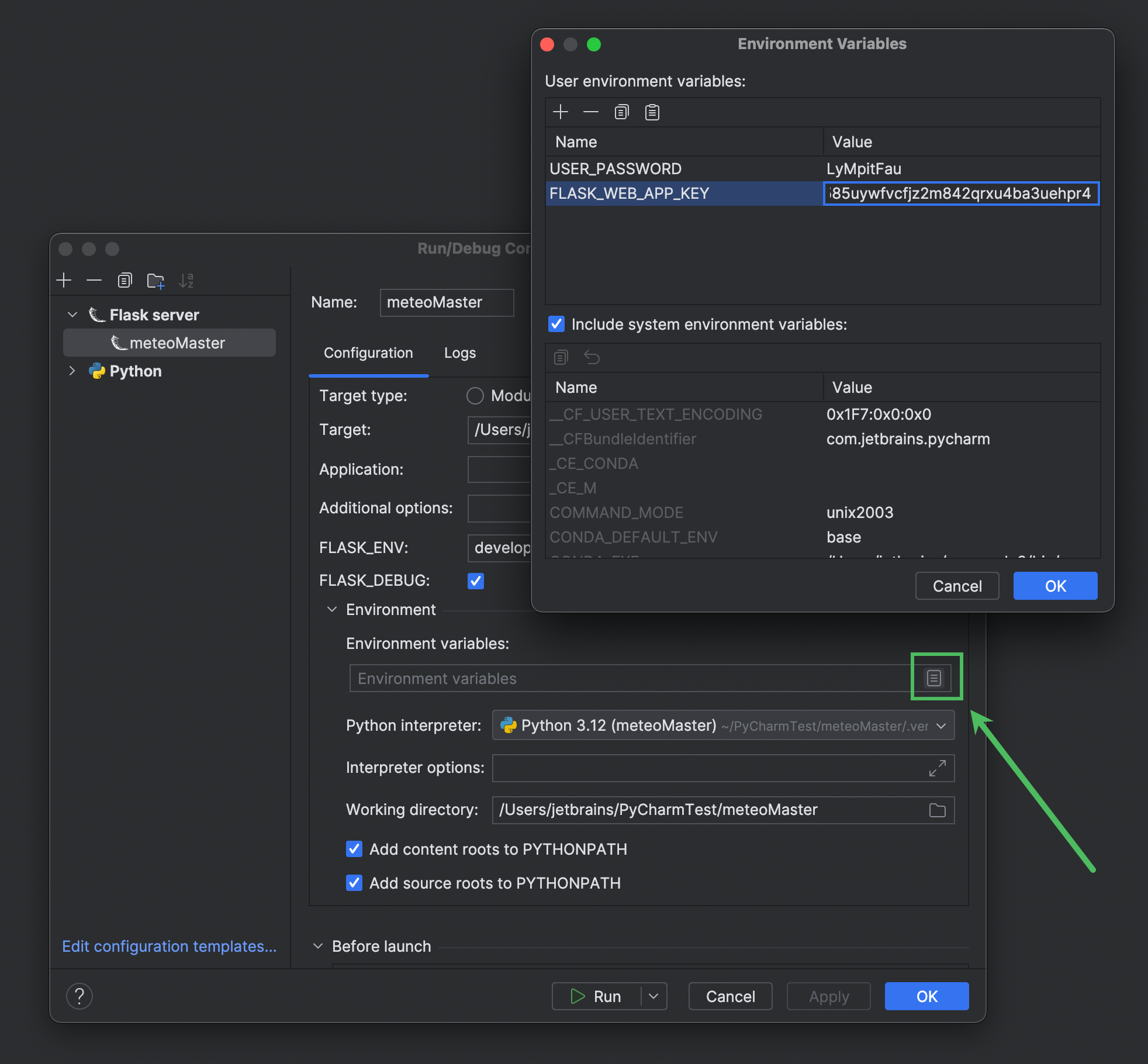
Task: Expand the interpreter options field
Action: point(936,768)
